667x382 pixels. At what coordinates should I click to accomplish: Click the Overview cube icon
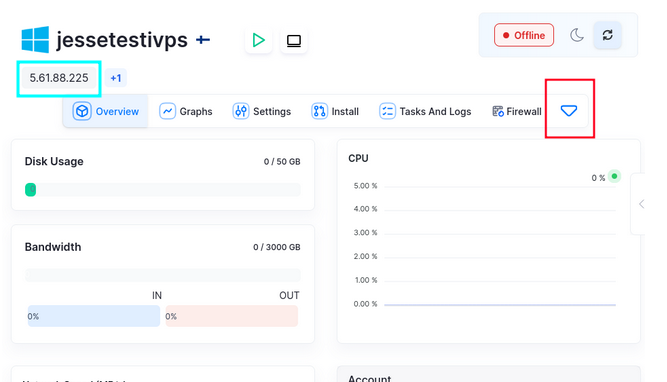[82, 111]
